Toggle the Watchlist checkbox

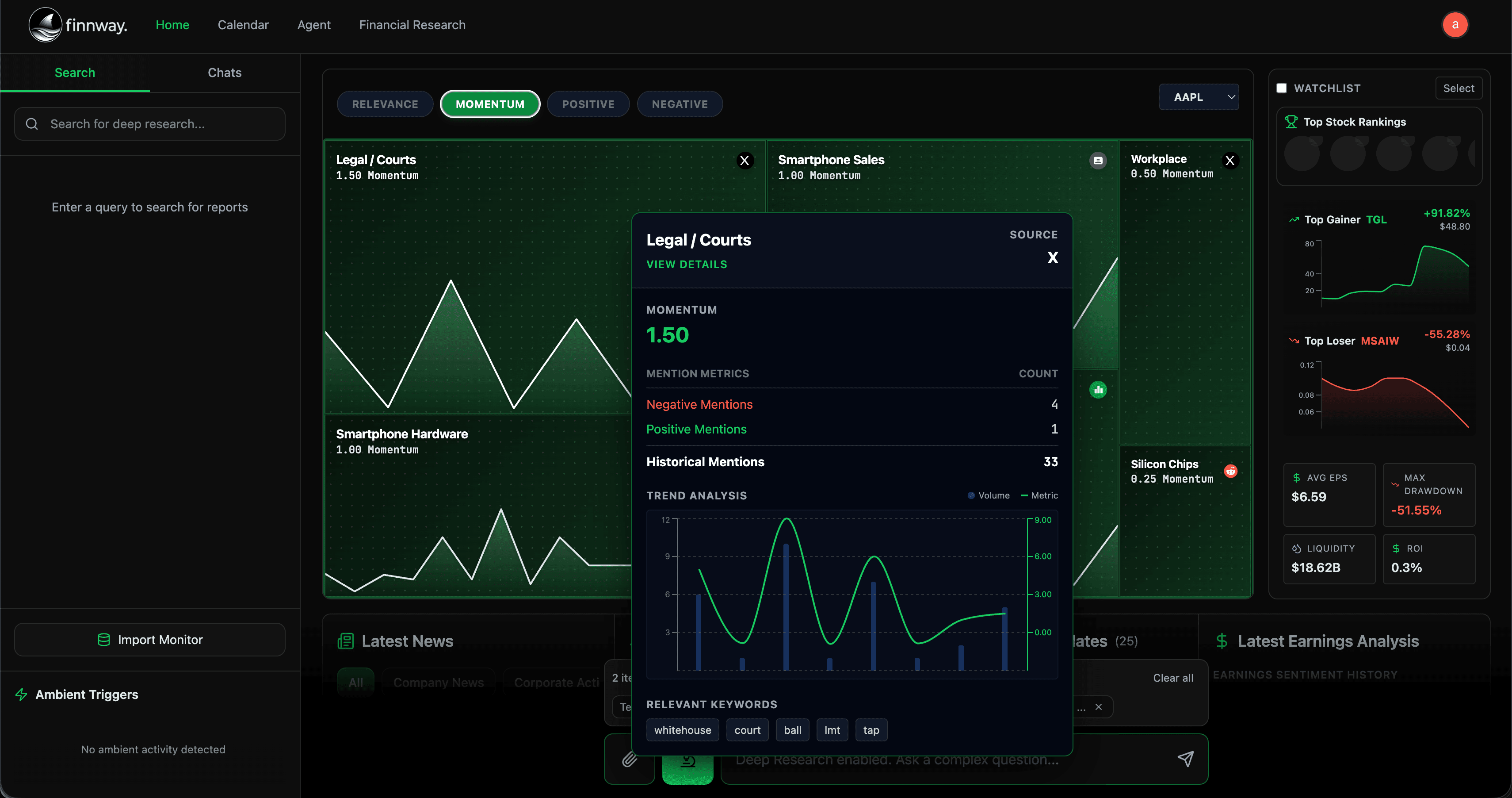pos(1281,88)
